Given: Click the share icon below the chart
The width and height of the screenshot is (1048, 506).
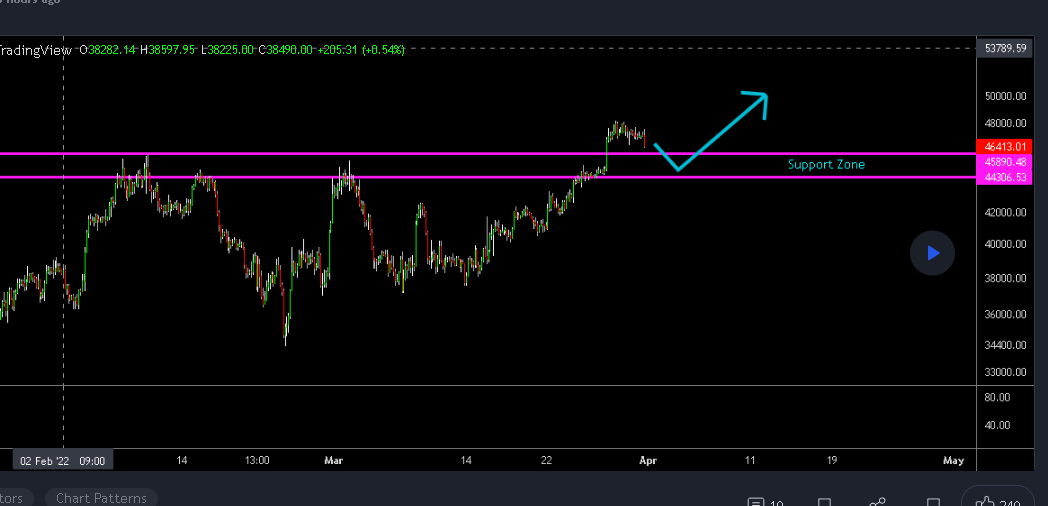Looking at the screenshot, I should tap(878, 502).
